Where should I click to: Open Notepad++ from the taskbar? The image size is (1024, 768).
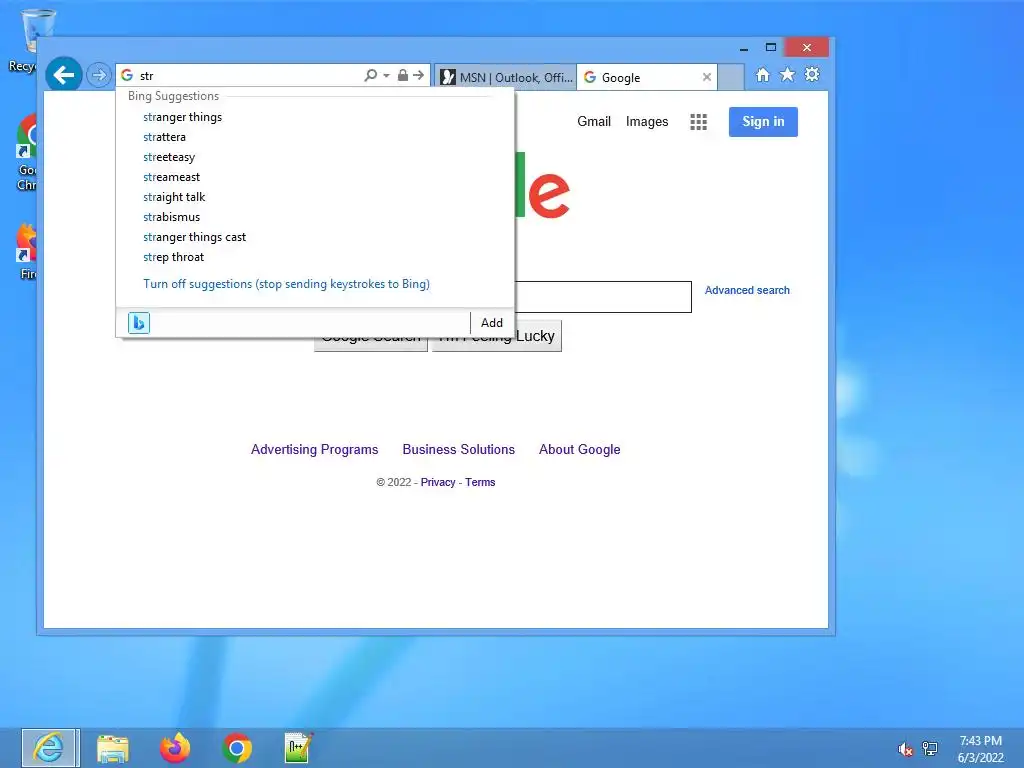tap(298, 748)
